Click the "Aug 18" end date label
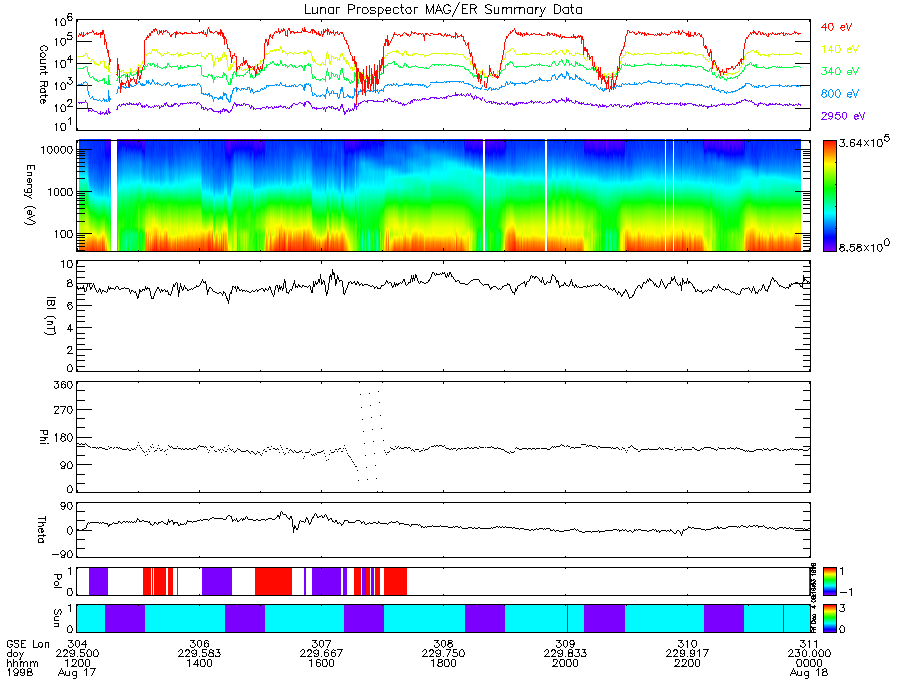The image size is (900, 700). point(809,672)
